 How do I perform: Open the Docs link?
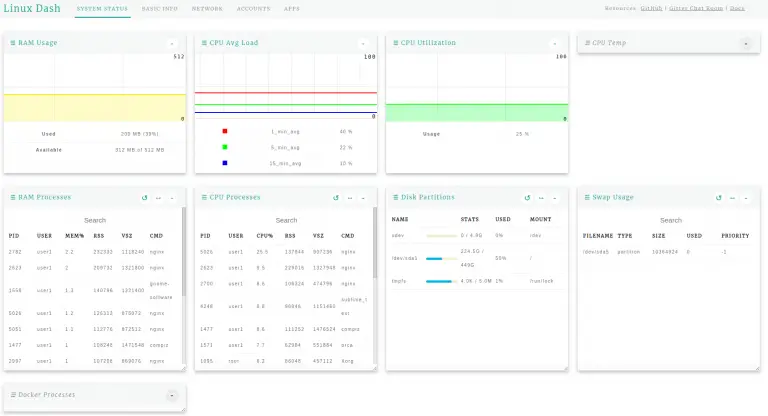tap(737, 8)
